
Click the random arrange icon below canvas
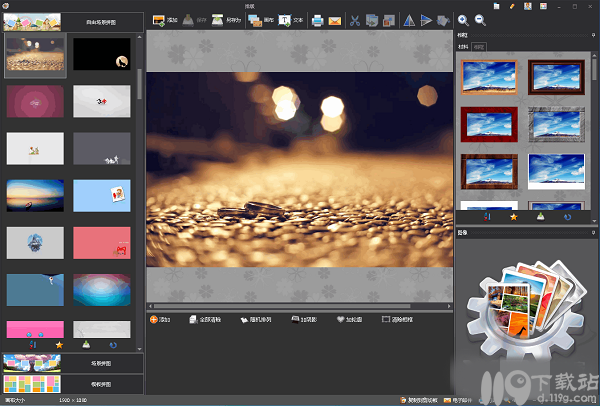click(x=244, y=320)
